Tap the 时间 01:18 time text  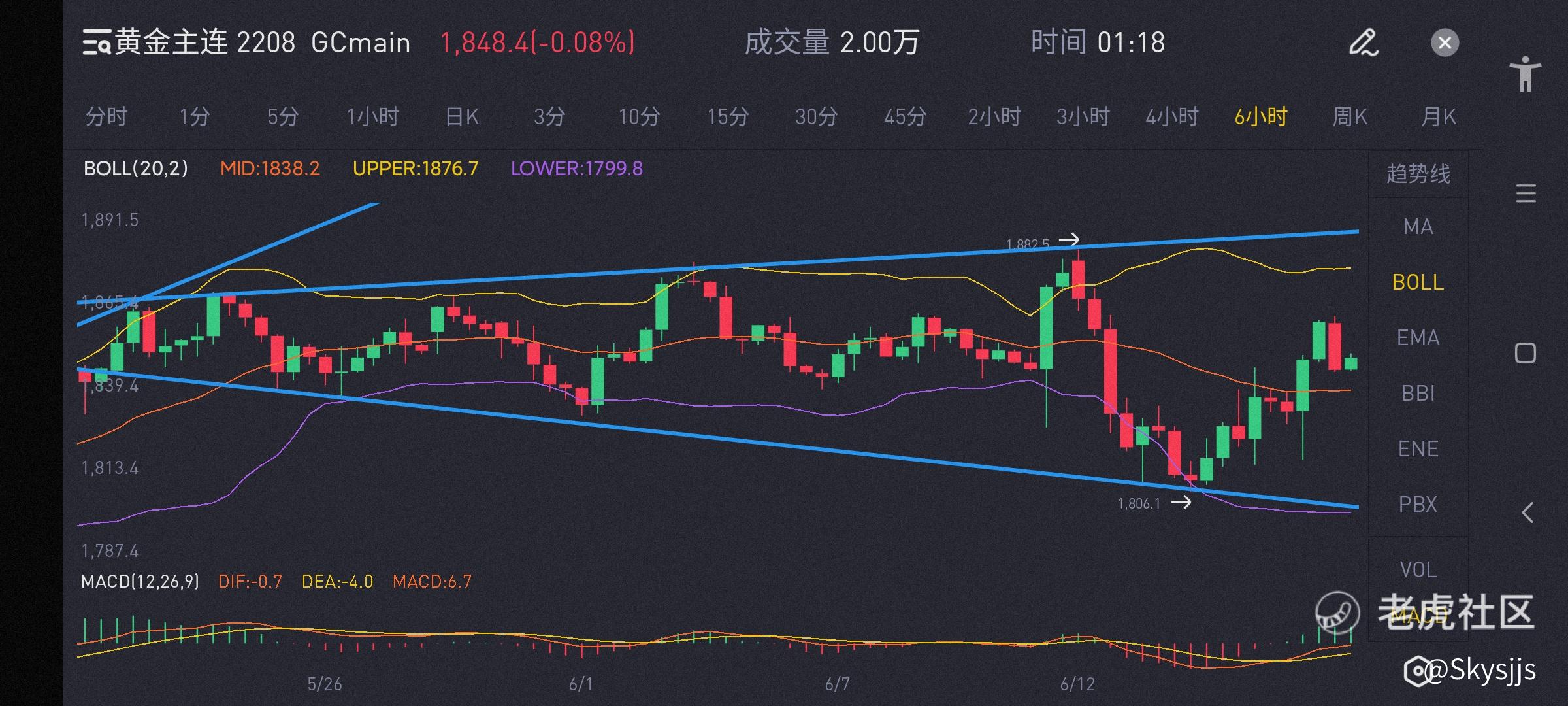pos(1098,42)
